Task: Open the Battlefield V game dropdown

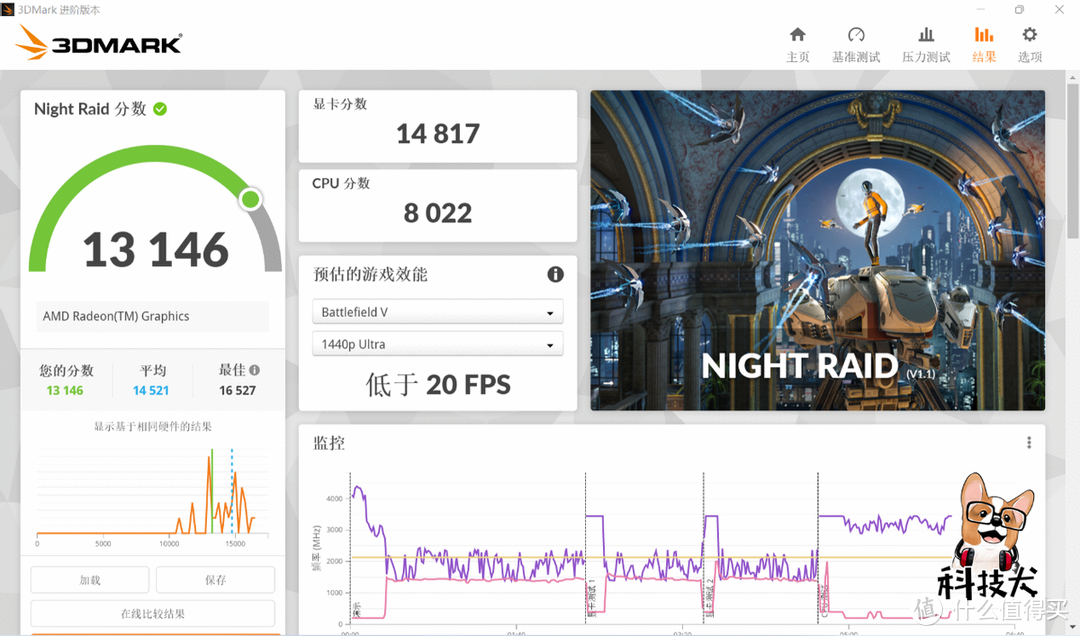Action: pyautogui.click(x=437, y=312)
